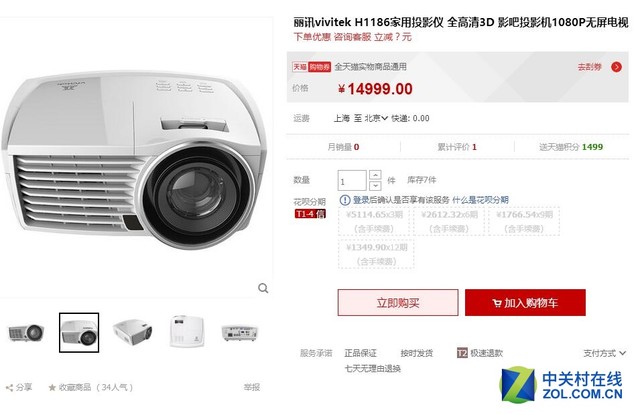
Task: Select the 12期 installment option
Action: (x=376, y=254)
